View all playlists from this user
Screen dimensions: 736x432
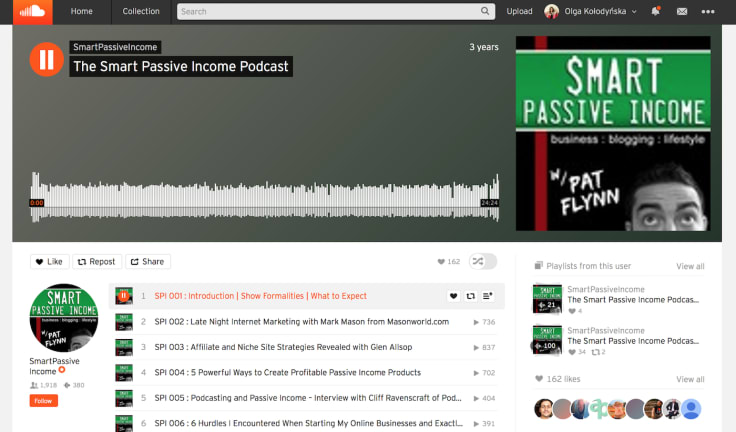click(690, 266)
